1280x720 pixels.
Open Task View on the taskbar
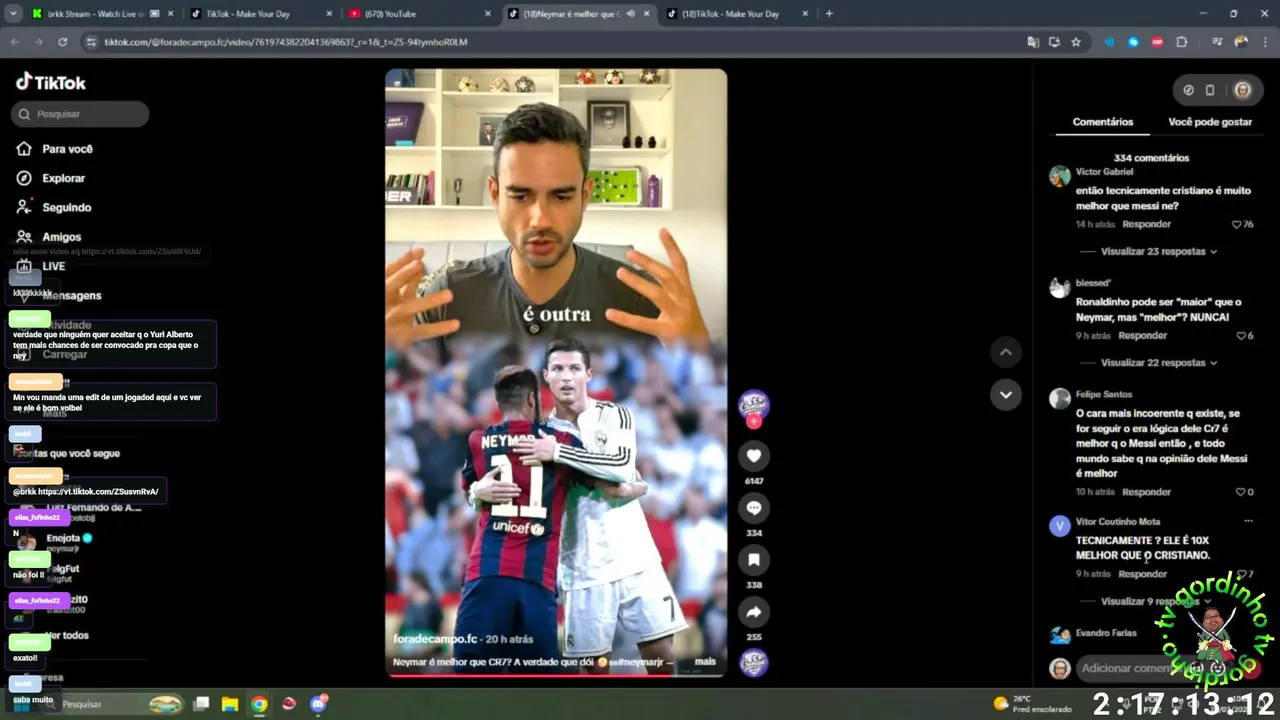pos(201,704)
